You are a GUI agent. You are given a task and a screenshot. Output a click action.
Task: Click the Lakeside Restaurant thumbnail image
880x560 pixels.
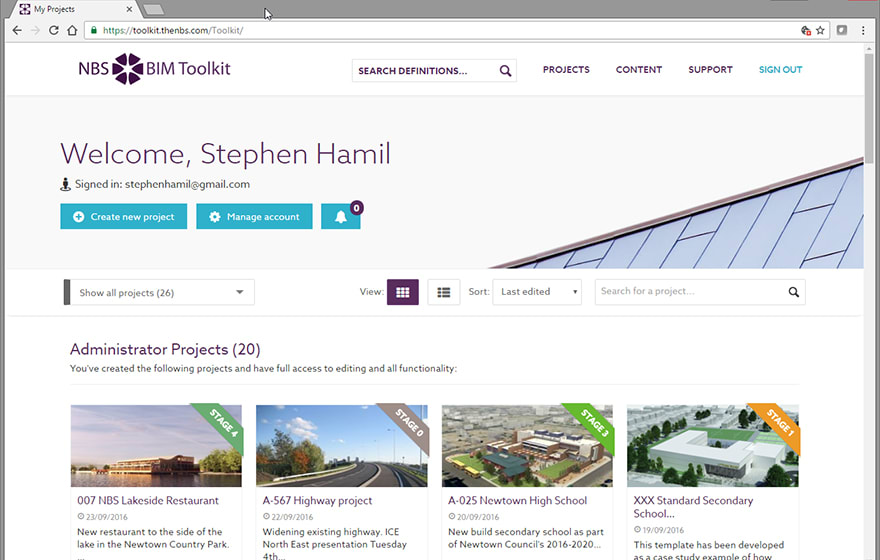tap(156, 446)
